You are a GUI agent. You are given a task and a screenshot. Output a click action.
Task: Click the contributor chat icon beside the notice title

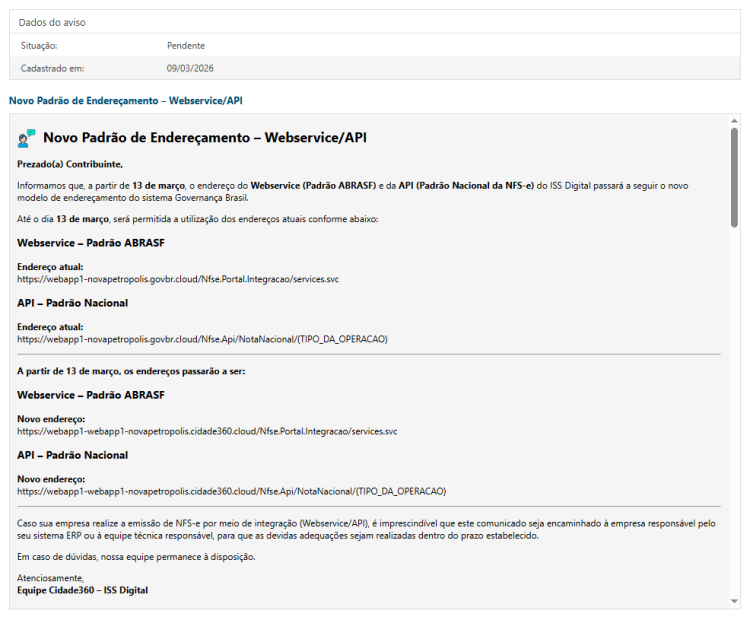(x=26, y=138)
